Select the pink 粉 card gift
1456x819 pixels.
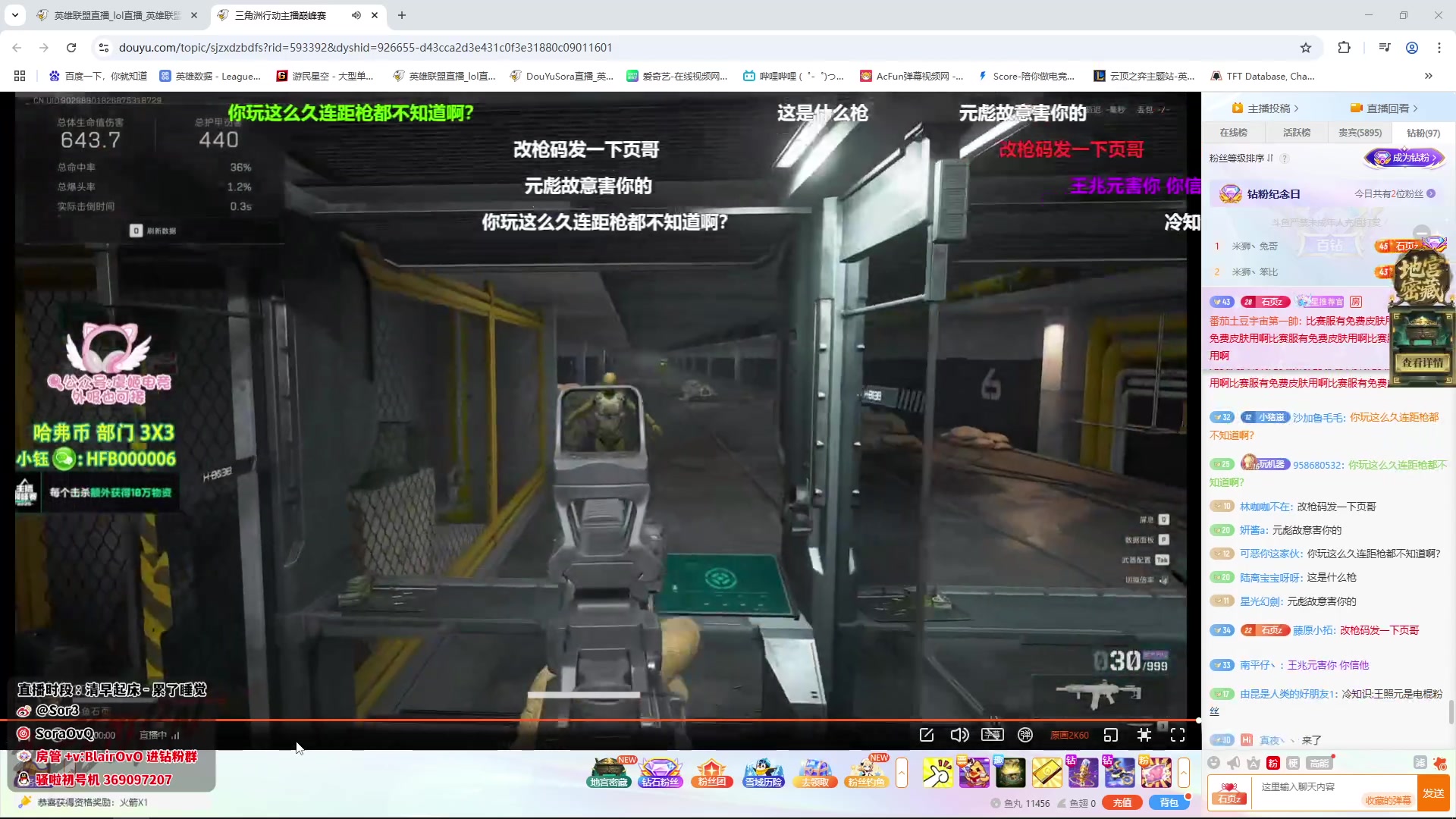point(1156,773)
